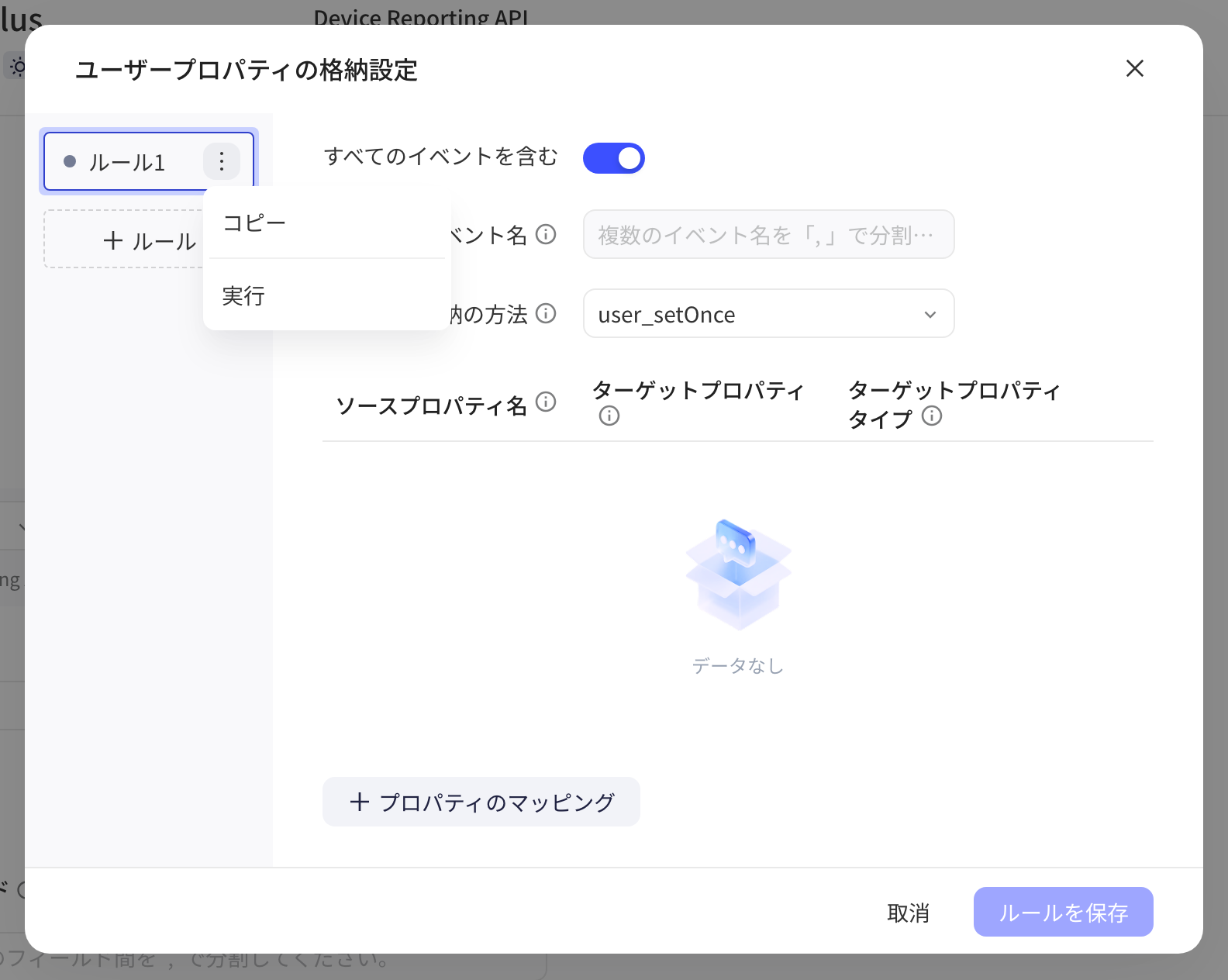Open the three-dot menu on ルール1

[x=222, y=161]
